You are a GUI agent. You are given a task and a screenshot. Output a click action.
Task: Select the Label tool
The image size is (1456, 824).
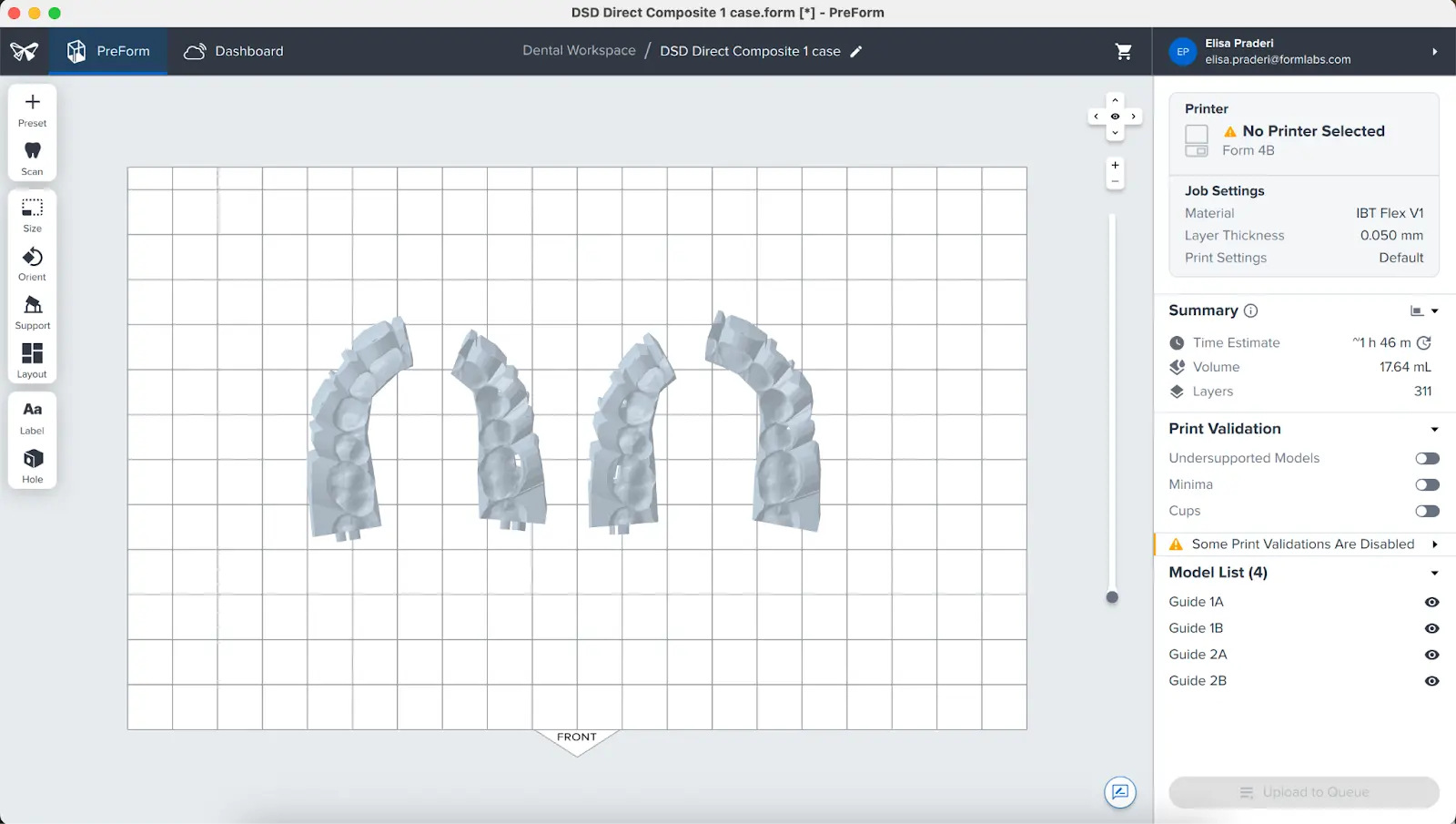(32, 417)
